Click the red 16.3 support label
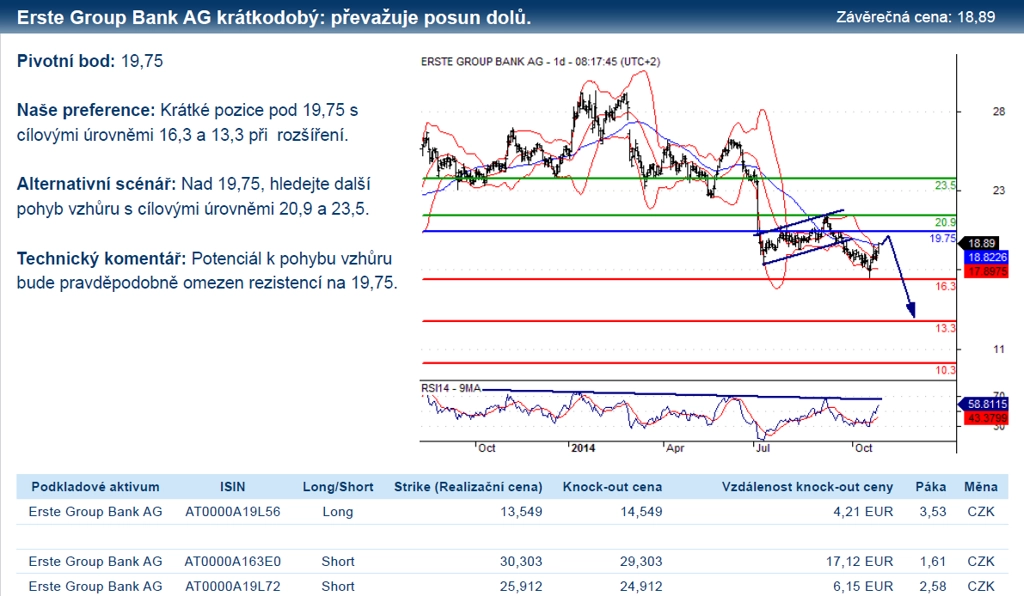 (945, 287)
